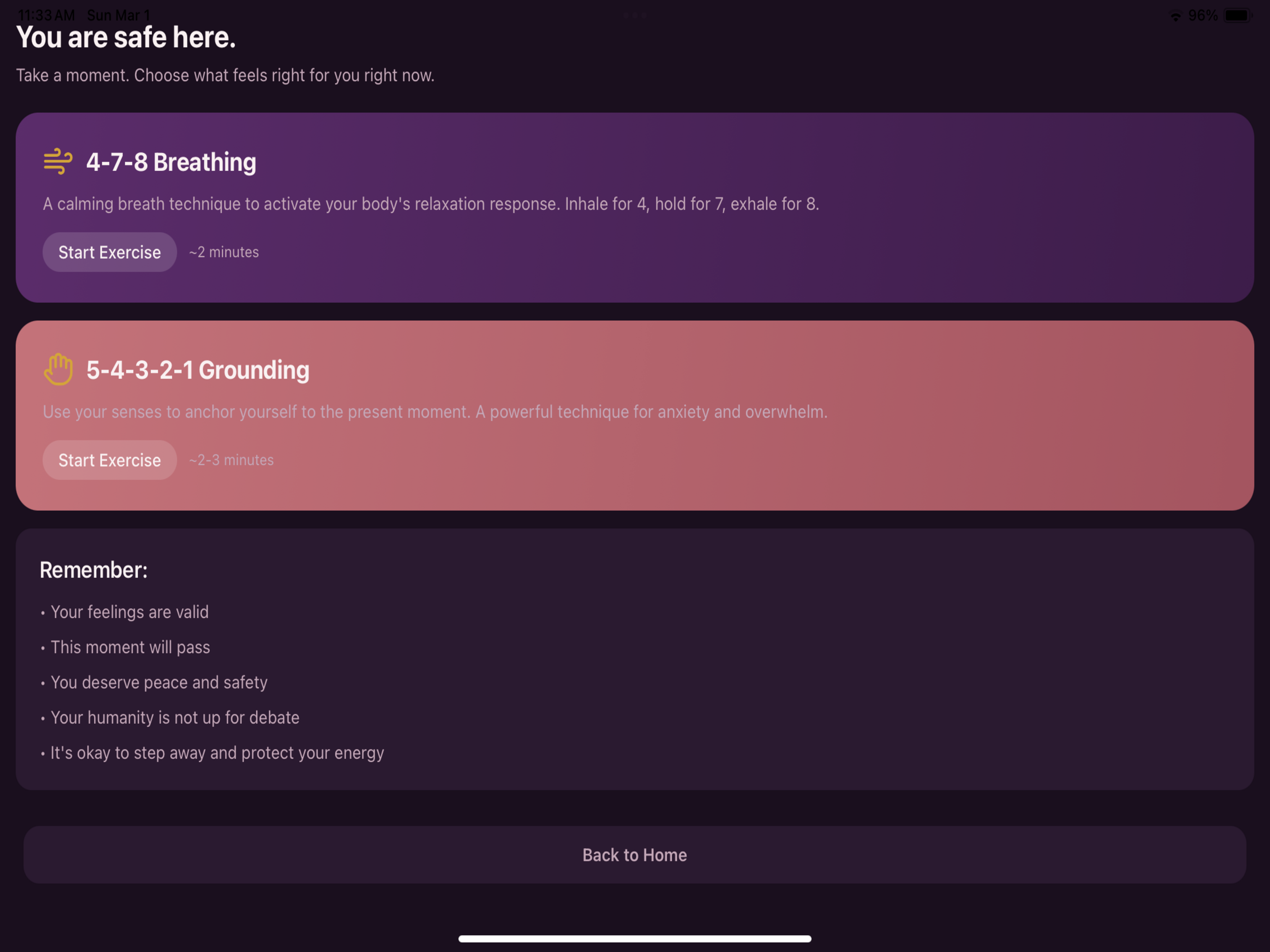
Task: Tap 'Your humanity is not up for debate'
Action: pyautogui.click(x=175, y=717)
